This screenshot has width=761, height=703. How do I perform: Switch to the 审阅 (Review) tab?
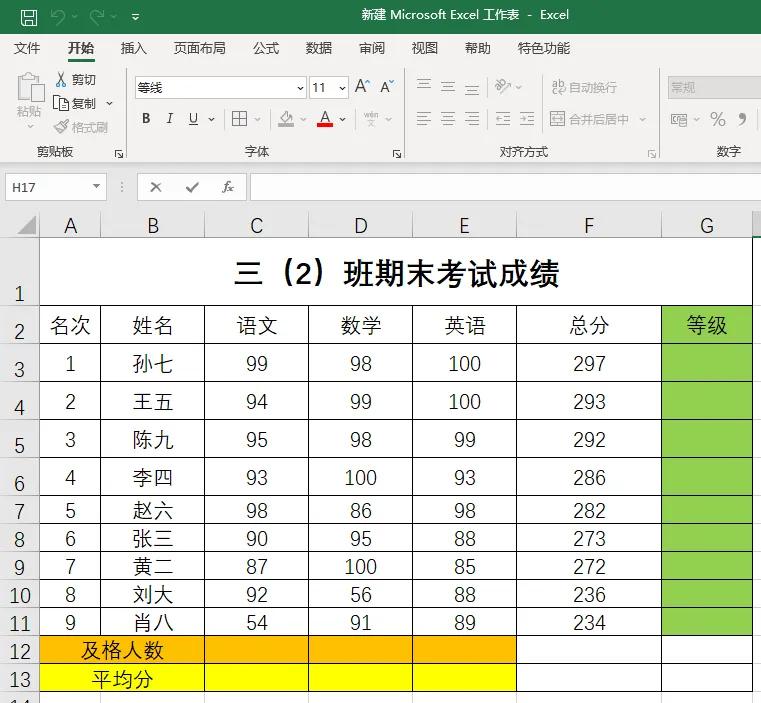[x=372, y=48]
